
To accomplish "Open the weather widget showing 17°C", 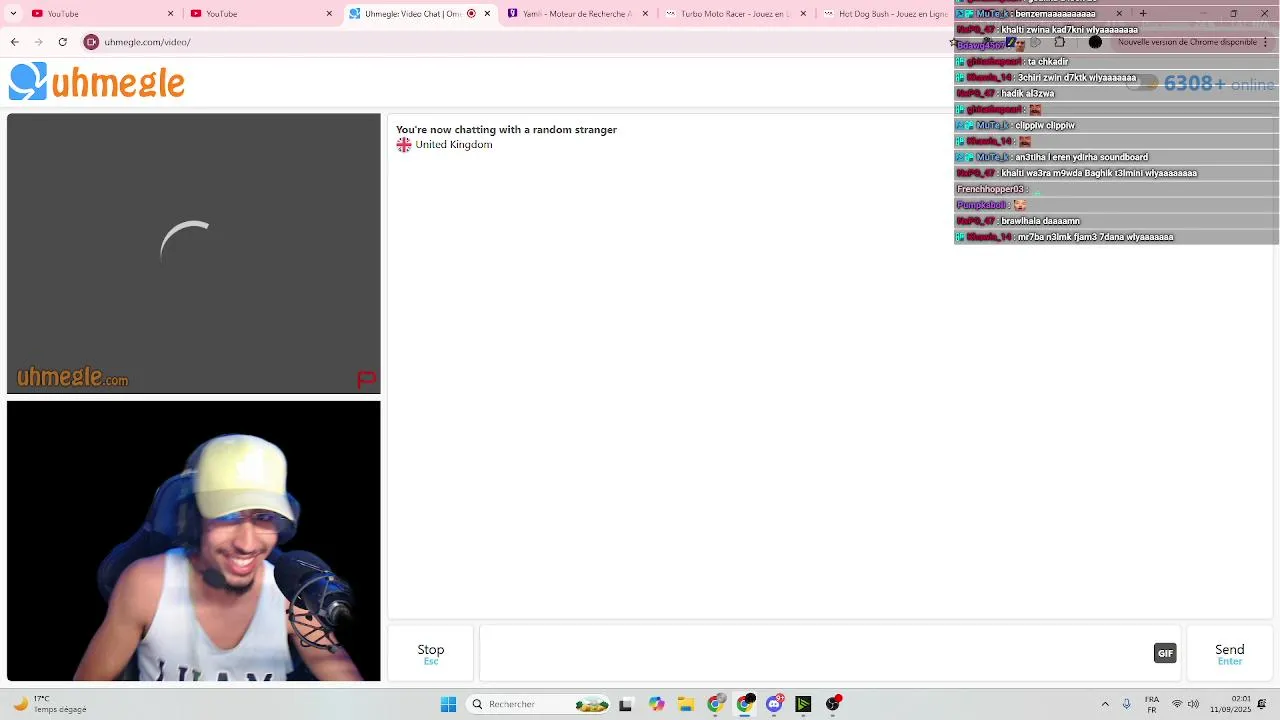I will click(x=50, y=704).
